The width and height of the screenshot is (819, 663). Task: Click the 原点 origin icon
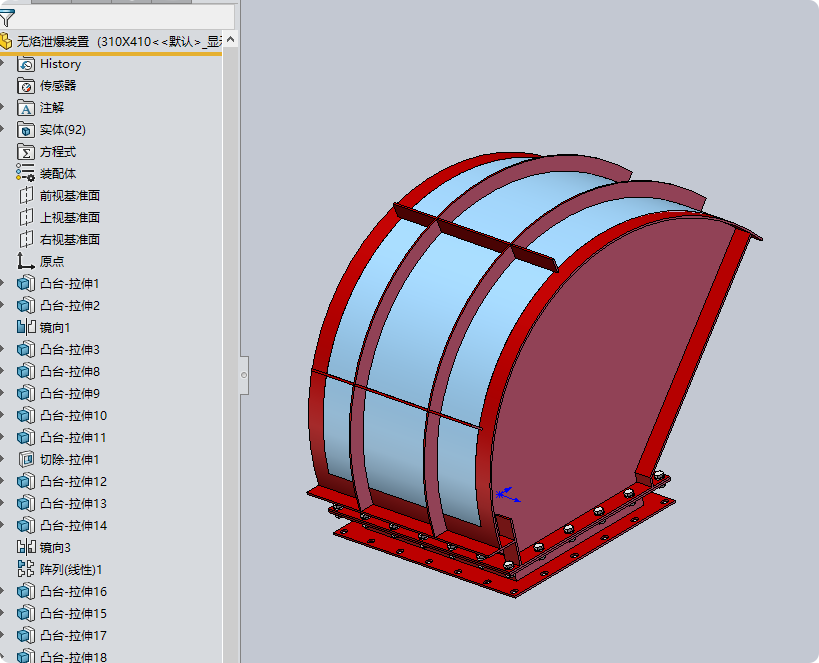(x=26, y=261)
